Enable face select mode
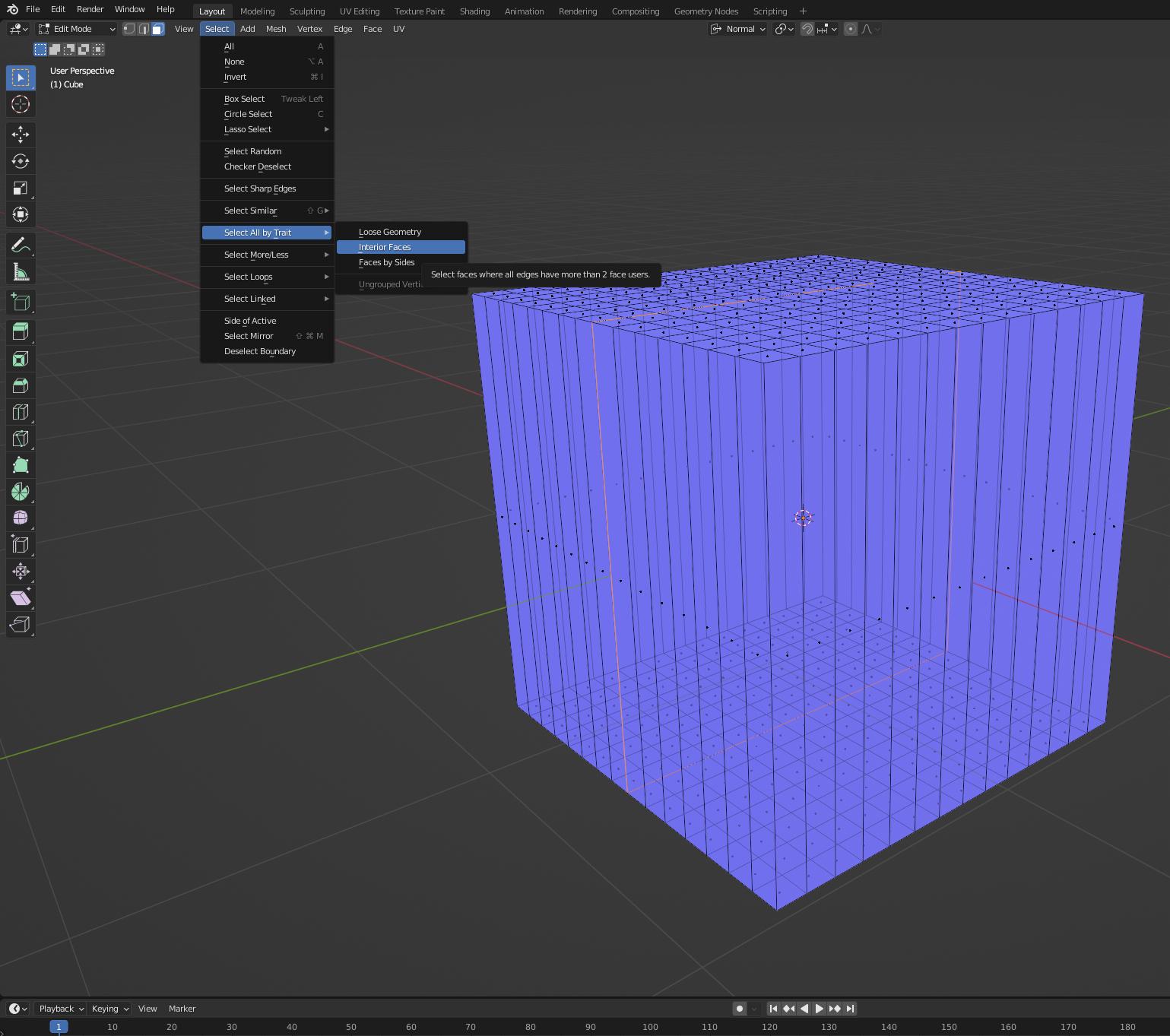Image resolution: width=1170 pixels, height=1036 pixels. [157, 29]
